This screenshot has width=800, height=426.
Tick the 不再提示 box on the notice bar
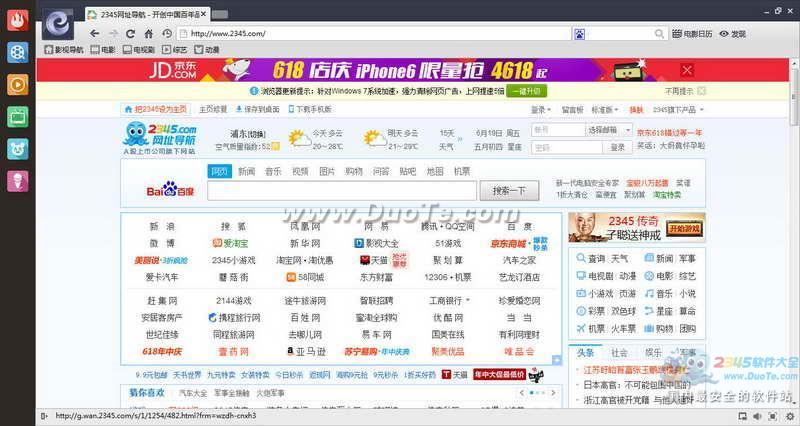pos(702,91)
